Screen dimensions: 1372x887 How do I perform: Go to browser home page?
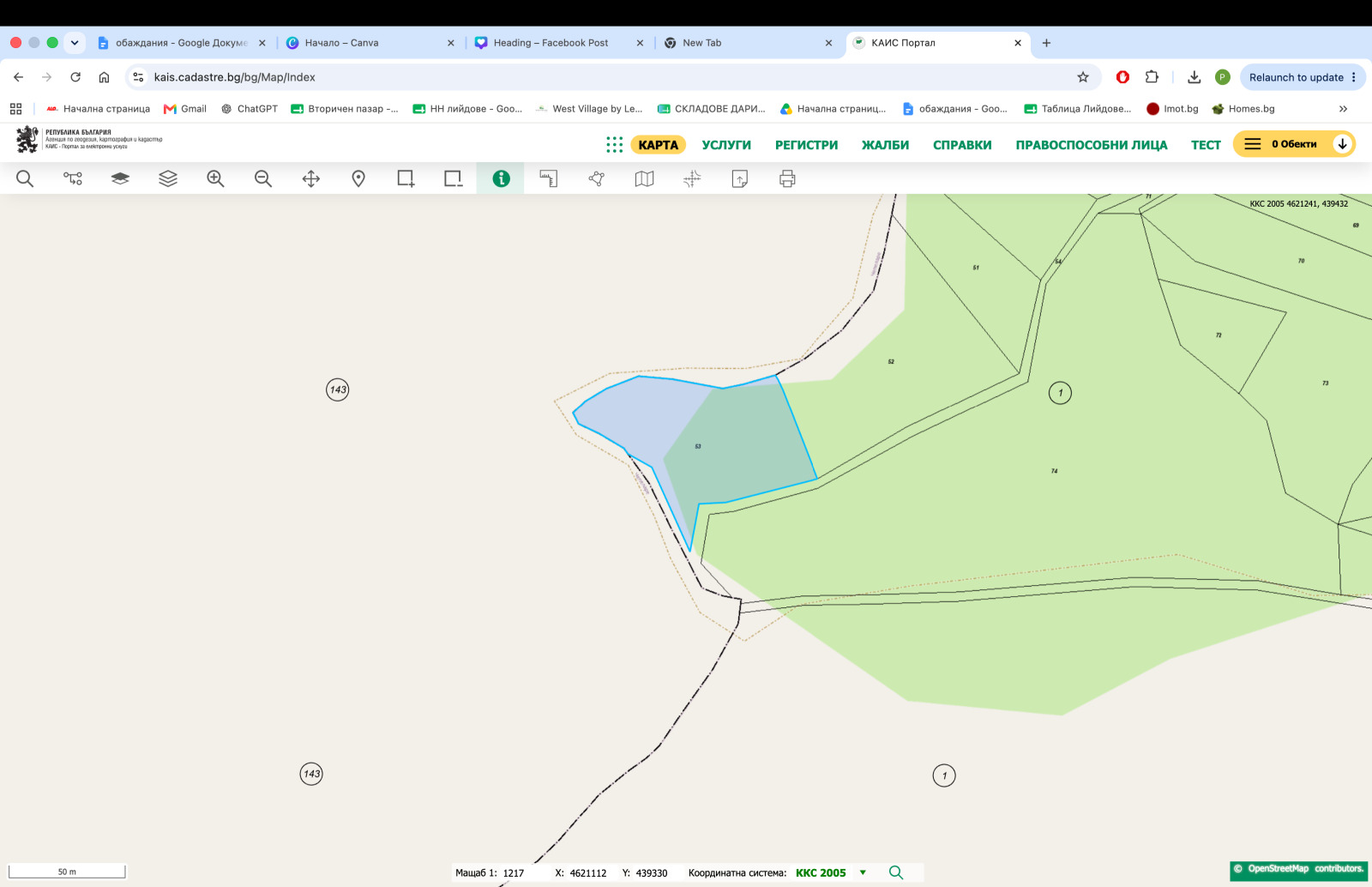click(104, 77)
